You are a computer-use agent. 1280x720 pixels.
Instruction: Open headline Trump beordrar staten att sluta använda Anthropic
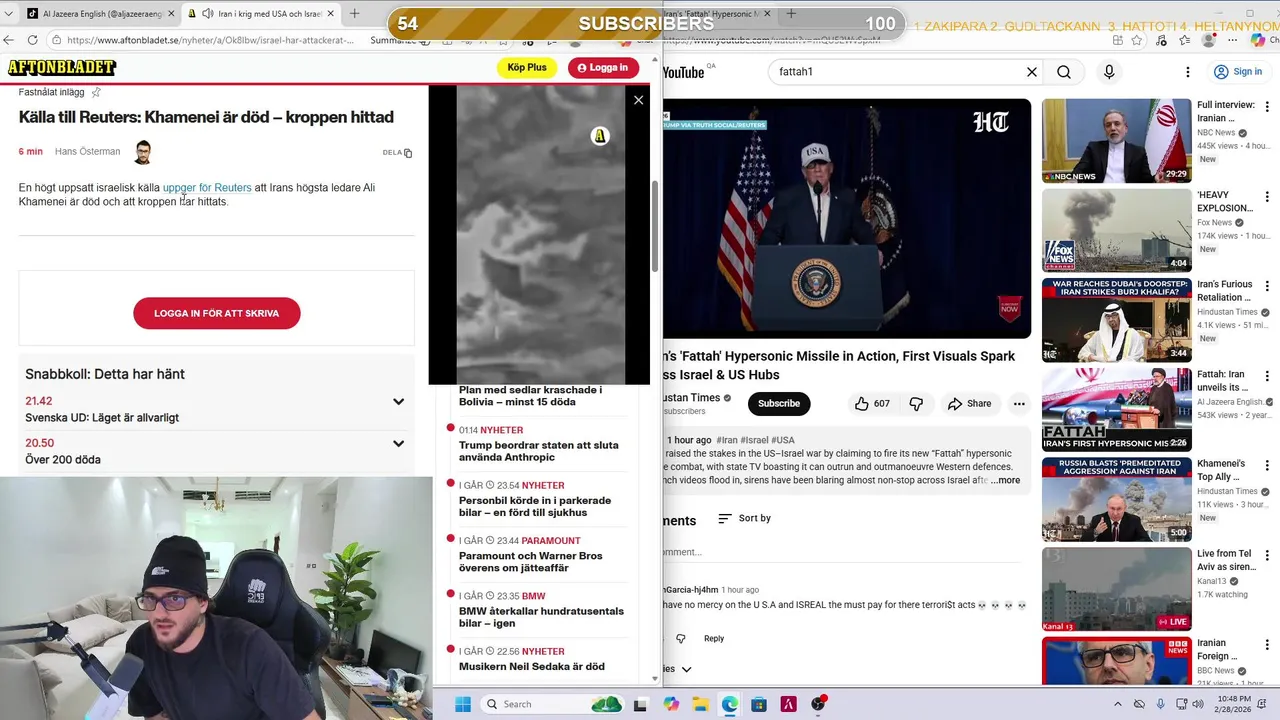(538, 451)
